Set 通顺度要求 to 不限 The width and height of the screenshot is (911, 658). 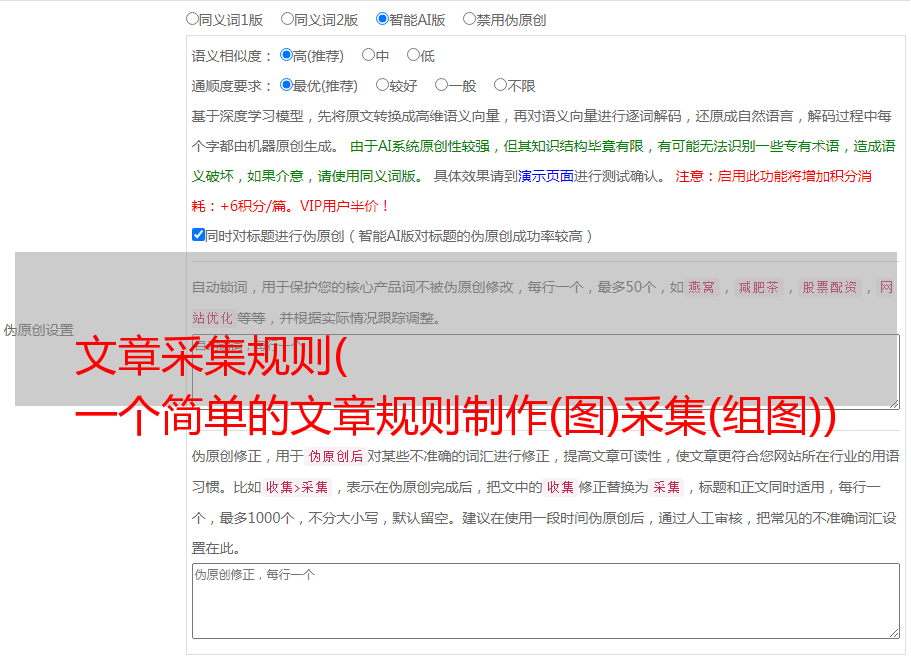[500, 85]
